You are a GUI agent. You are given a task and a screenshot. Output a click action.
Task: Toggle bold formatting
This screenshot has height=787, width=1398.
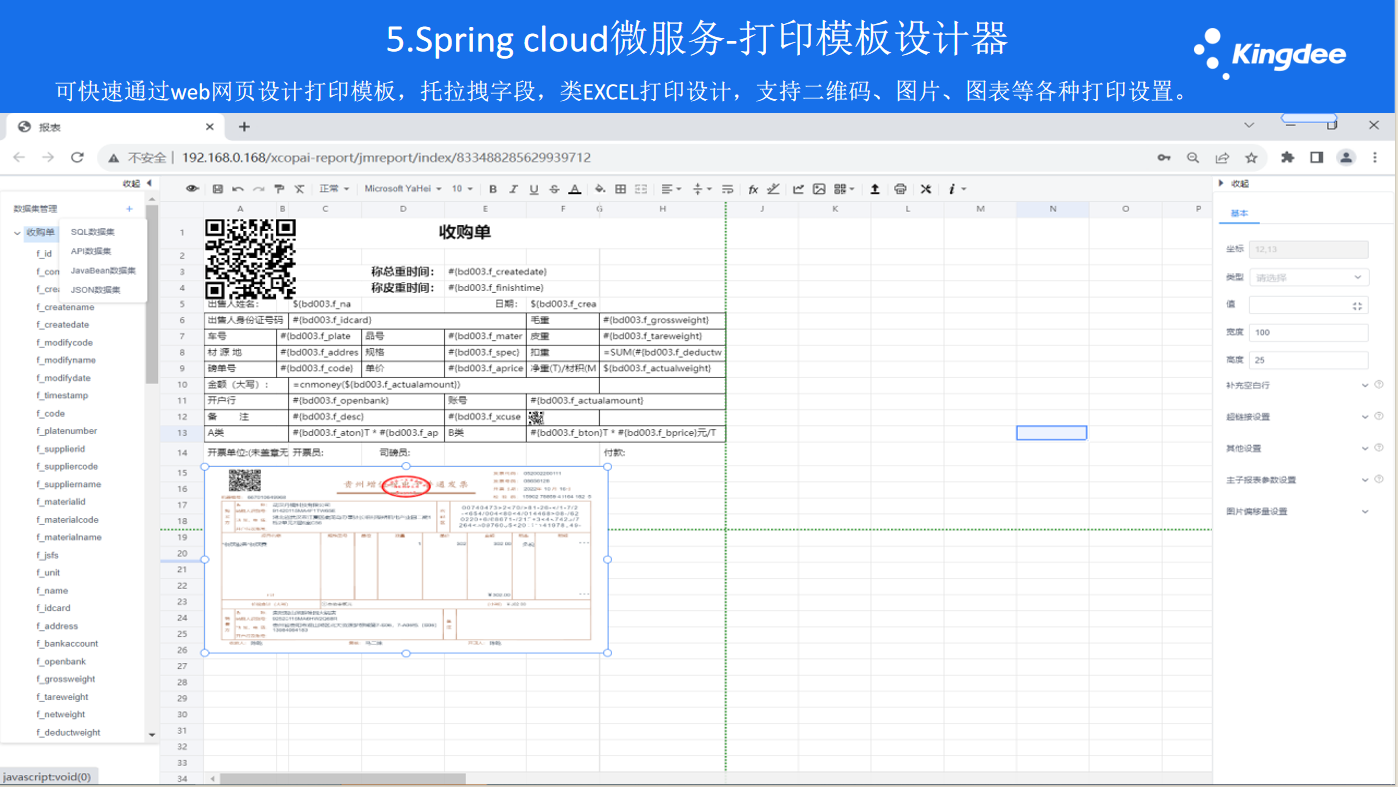click(493, 189)
